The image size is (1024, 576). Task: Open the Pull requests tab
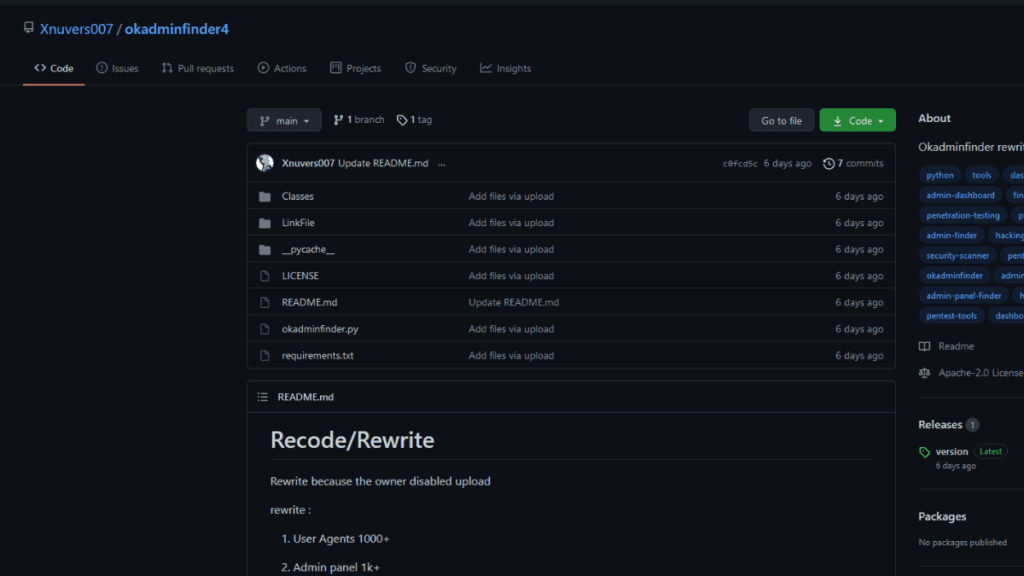tap(198, 68)
